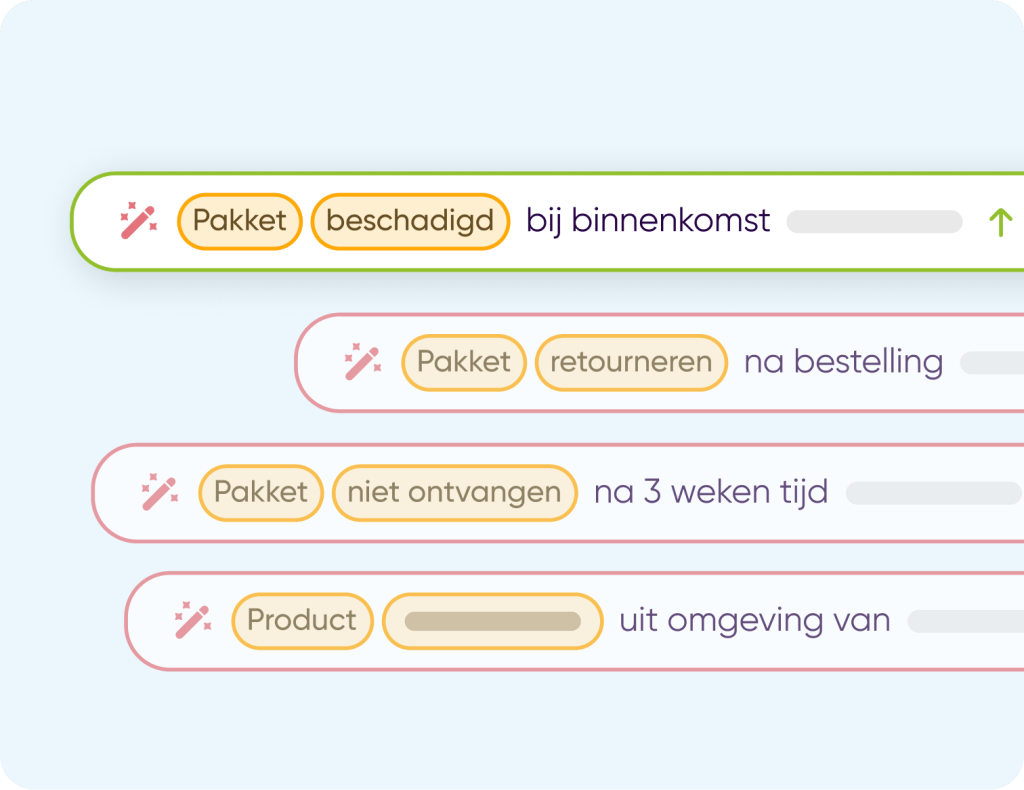
Task: Click the Pakket tag in the green-bordered row
Action: [x=240, y=221]
